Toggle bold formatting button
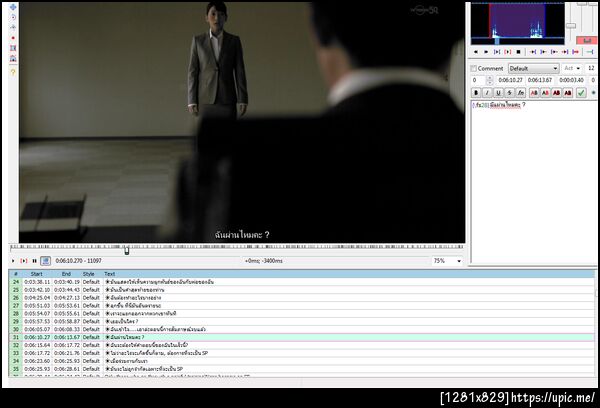The width and height of the screenshot is (600, 408). tap(476, 93)
